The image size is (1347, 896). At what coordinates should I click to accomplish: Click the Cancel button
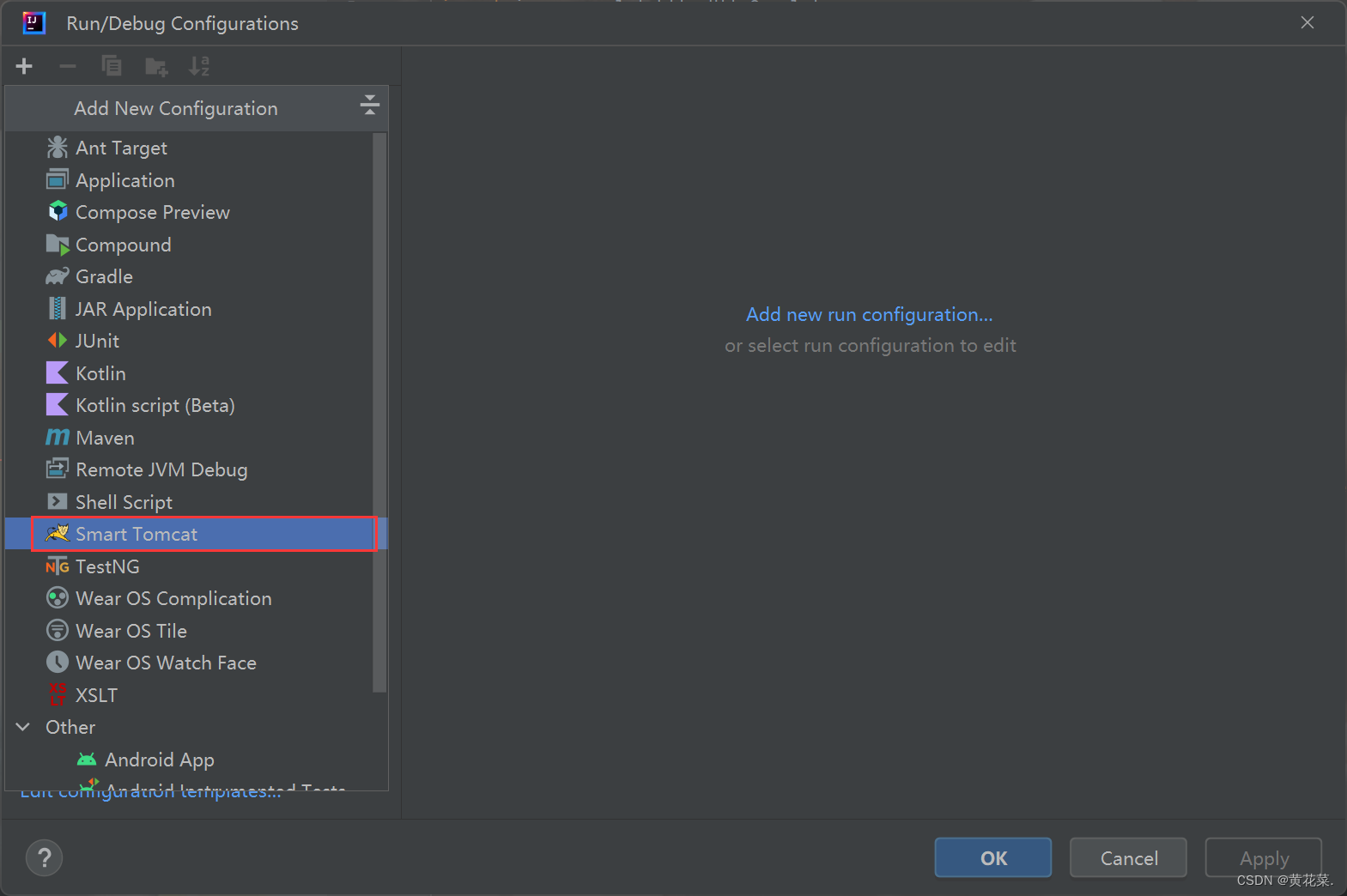point(1129,857)
